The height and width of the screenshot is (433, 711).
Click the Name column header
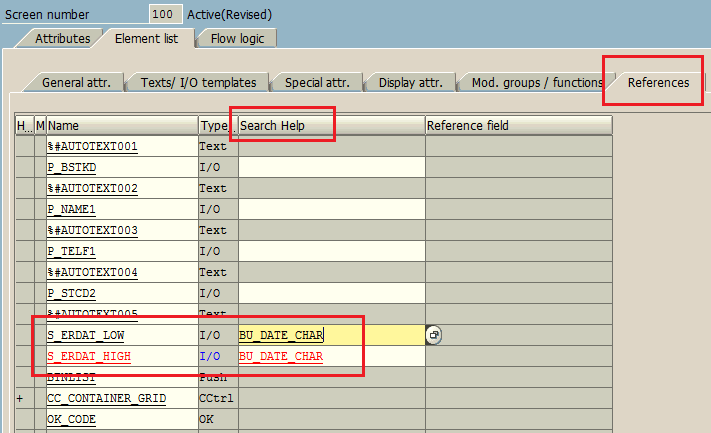click(122, 126)
